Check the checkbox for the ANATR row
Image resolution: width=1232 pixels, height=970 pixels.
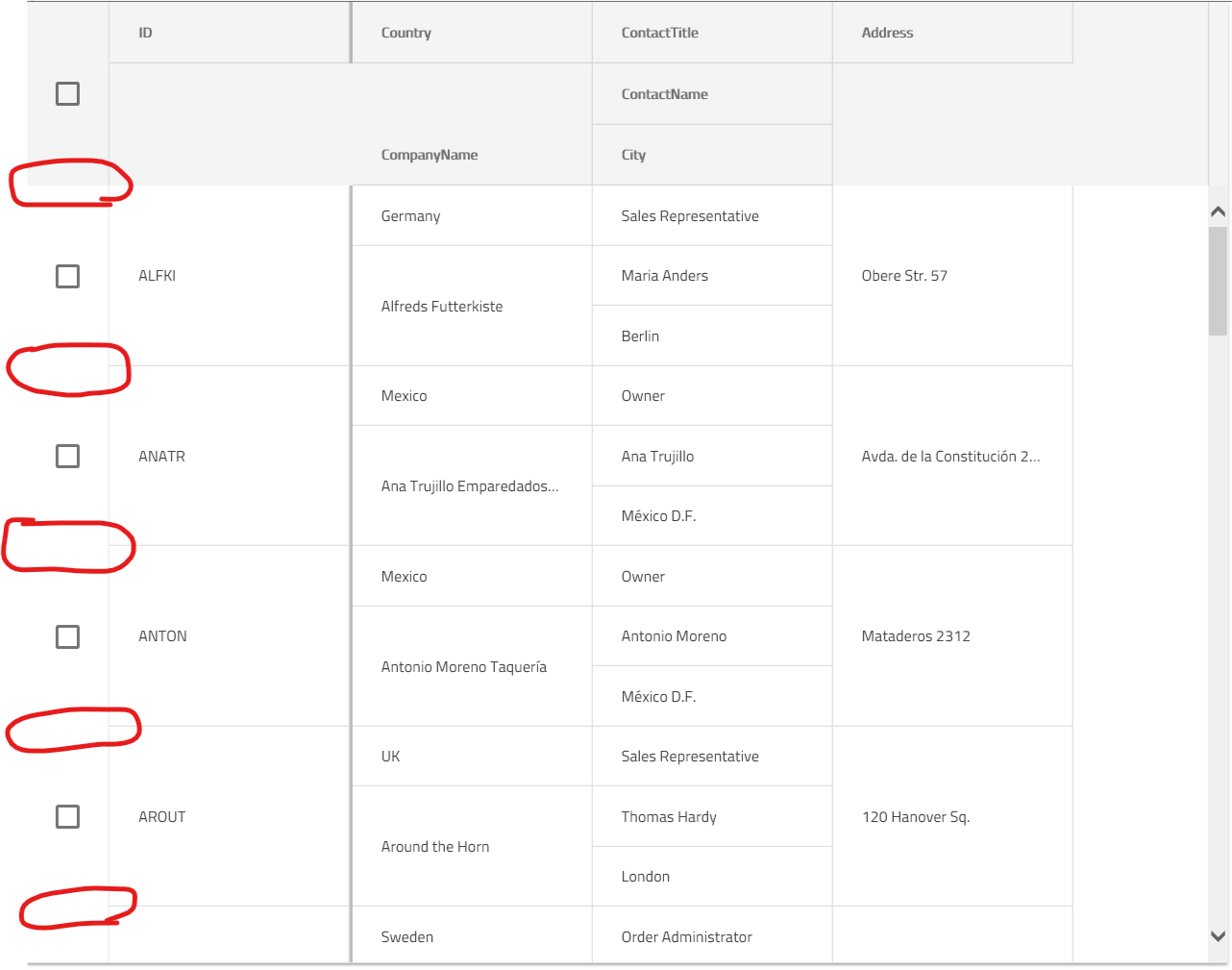[x=67, y=456]
